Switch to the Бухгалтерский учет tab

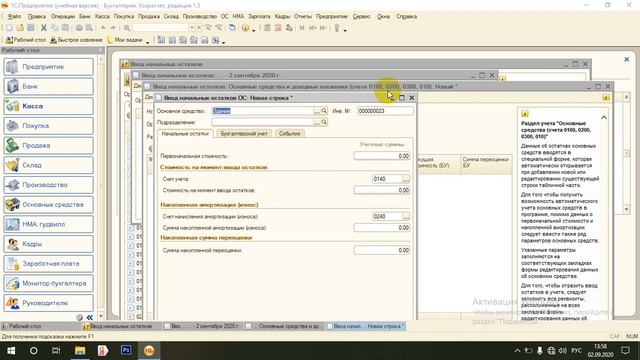tap(244, 133)
